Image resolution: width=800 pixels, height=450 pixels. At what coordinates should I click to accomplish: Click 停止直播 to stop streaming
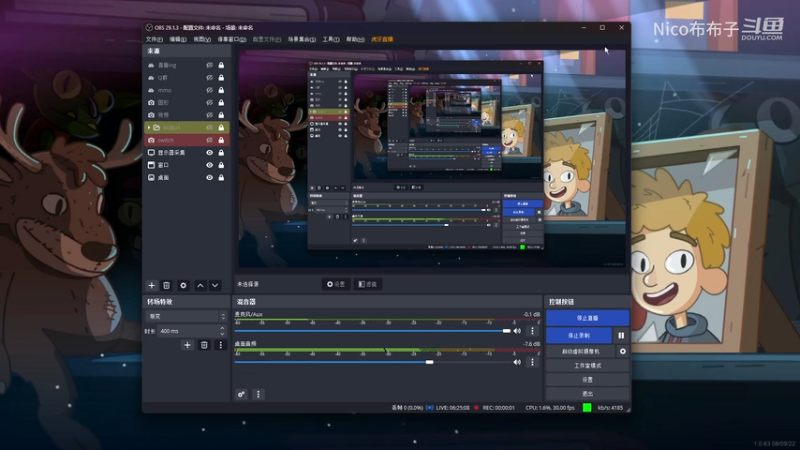(587, 318)
